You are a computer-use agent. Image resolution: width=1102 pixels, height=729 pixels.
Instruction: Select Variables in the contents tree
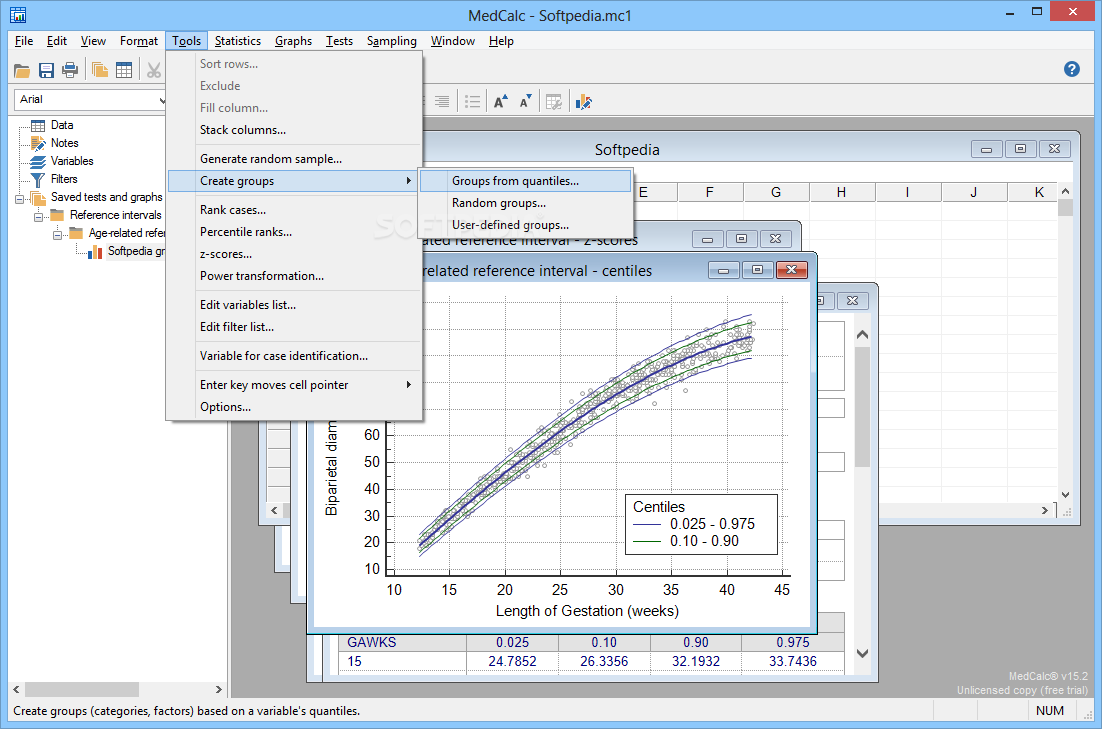(x=72, y=161)
